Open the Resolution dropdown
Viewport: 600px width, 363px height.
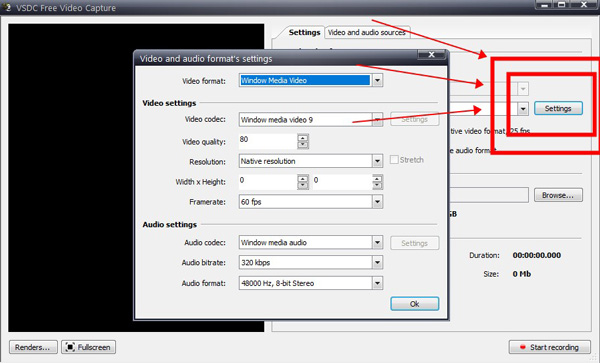point(377,161)
